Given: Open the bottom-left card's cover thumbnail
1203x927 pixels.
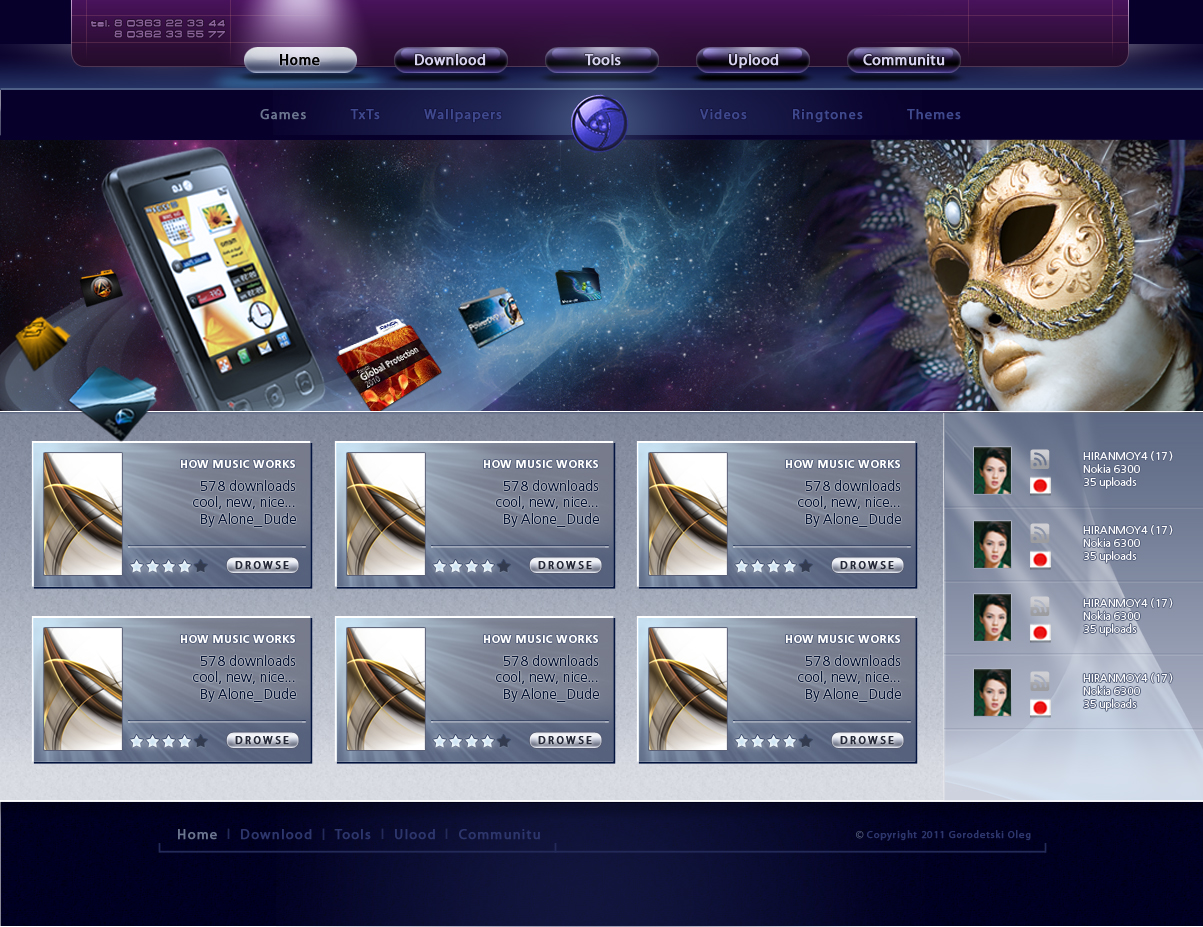Looking at the screenshot, I should (83, 689).
